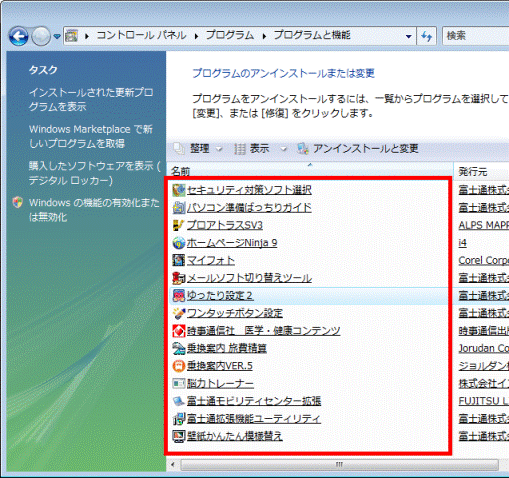Click the ワンタッチボタン設定 program icon
Image resolution: width=509 pixels, height=478 pixels.
[x=179, y=313]
